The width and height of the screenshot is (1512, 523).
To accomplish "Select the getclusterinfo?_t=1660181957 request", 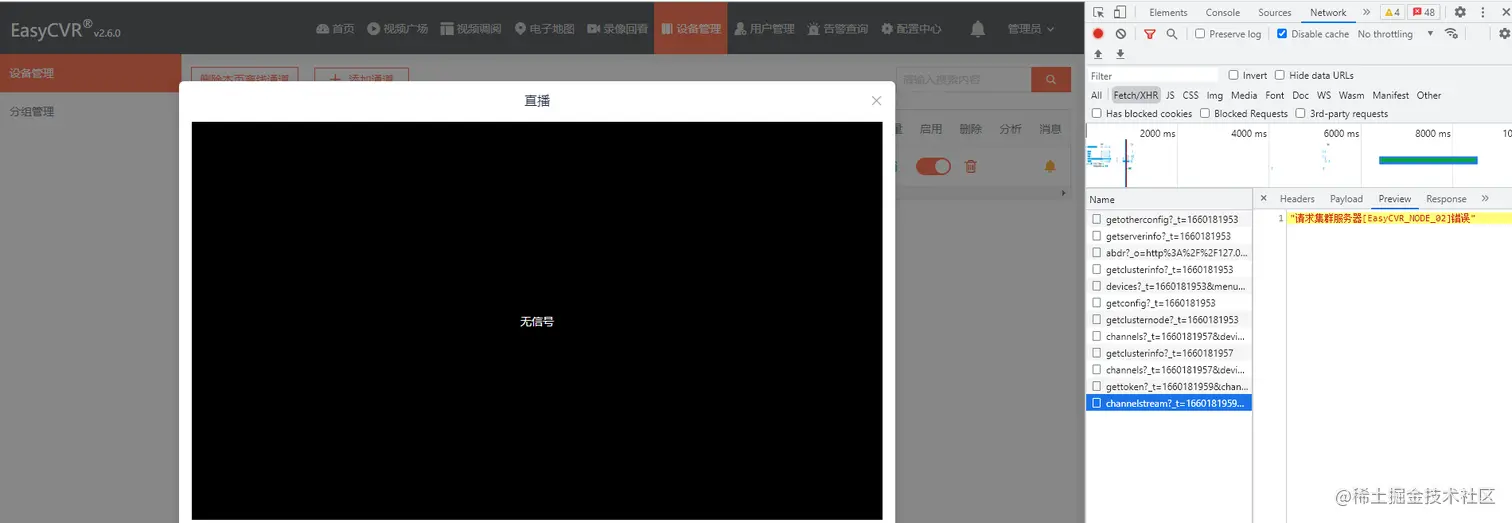I will pyautogui.click(x=1169, y=353).
